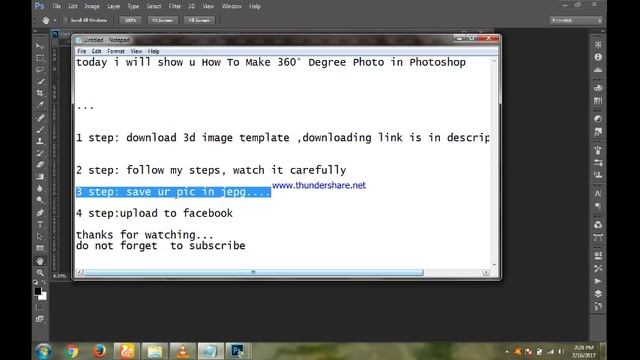The width and height of the screenshot is (640, 360).
Task: Click 'do not forget to subscribe' text
Action: [160, 246]
